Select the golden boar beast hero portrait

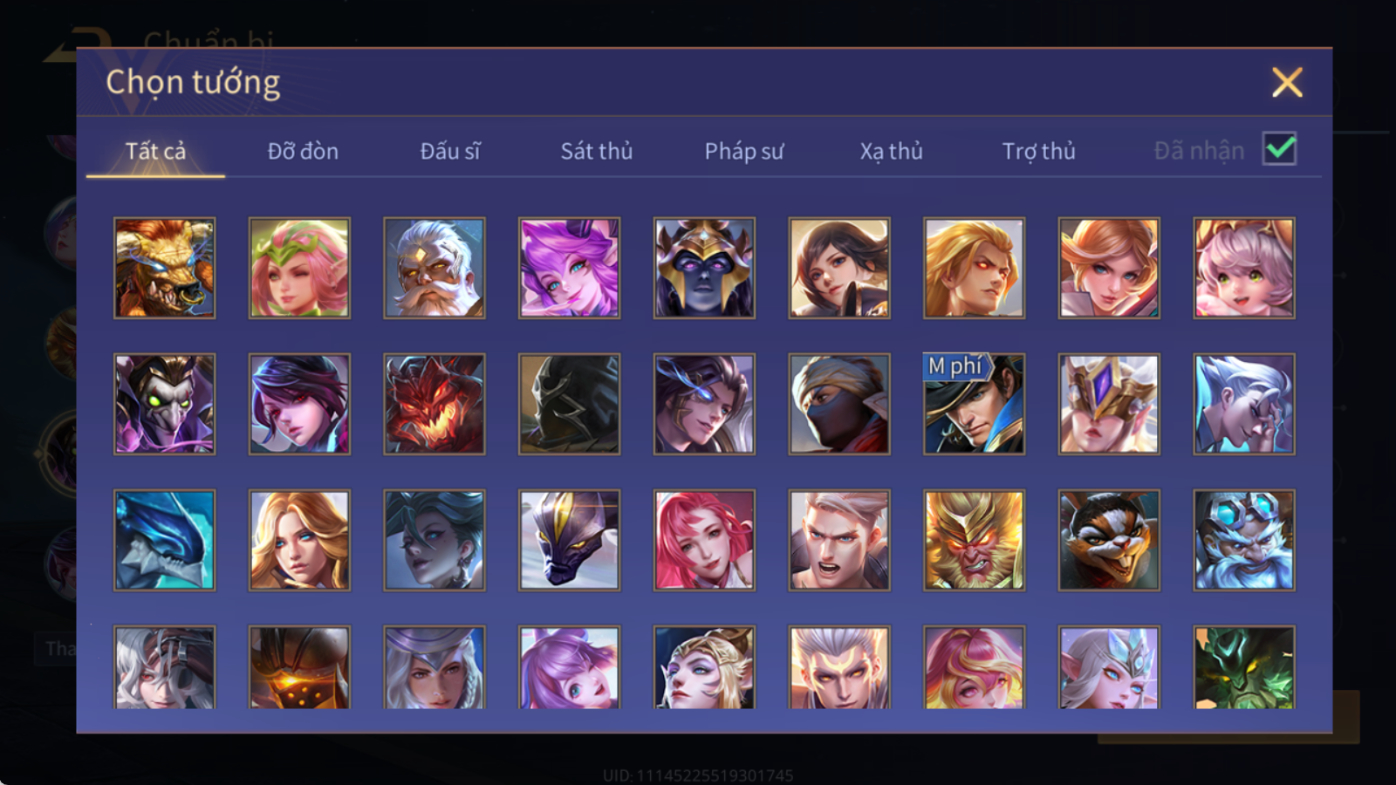[x=164, y=268]
